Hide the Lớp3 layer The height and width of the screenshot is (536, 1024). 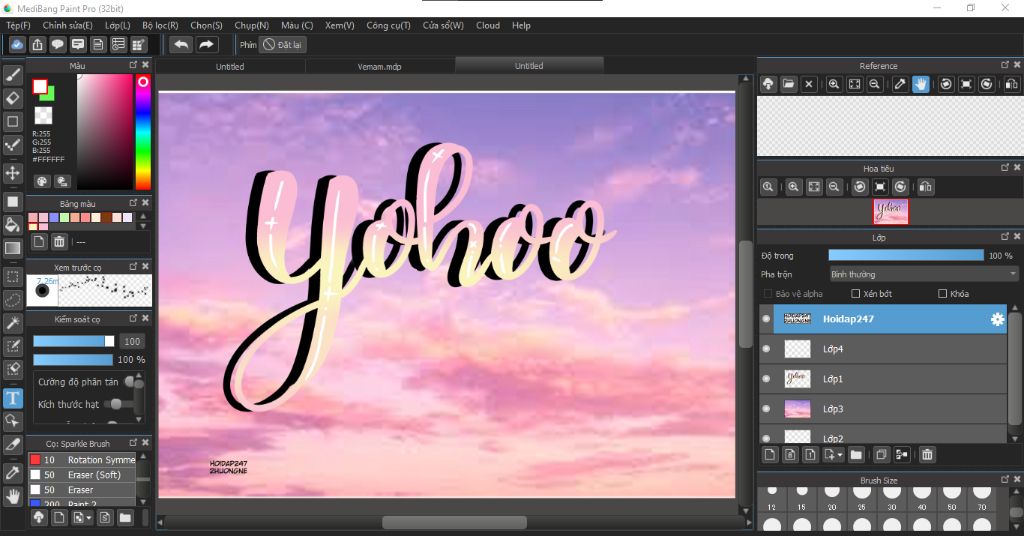[766, 409]
